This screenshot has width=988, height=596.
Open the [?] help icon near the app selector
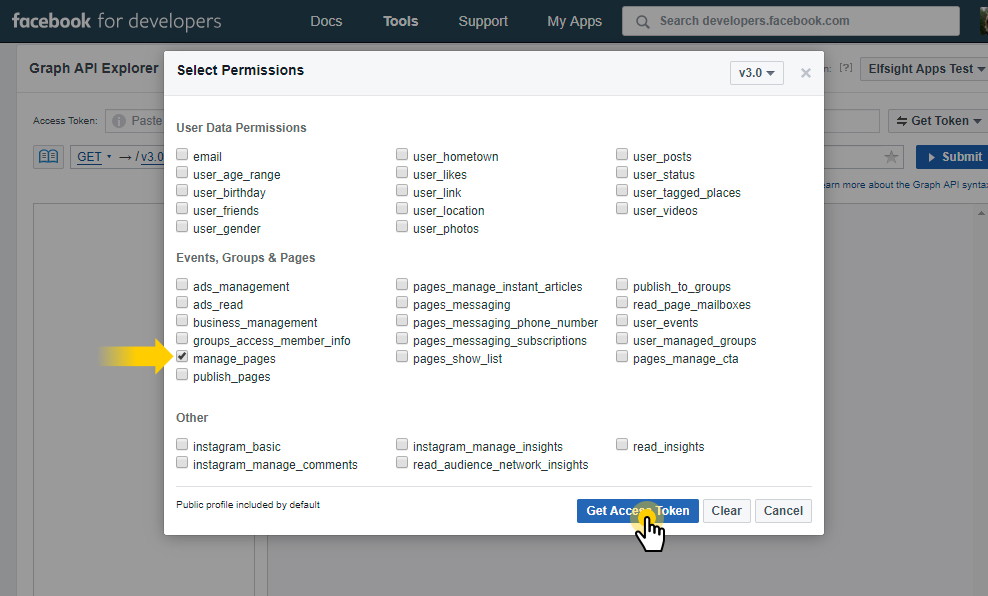(846, 69)
